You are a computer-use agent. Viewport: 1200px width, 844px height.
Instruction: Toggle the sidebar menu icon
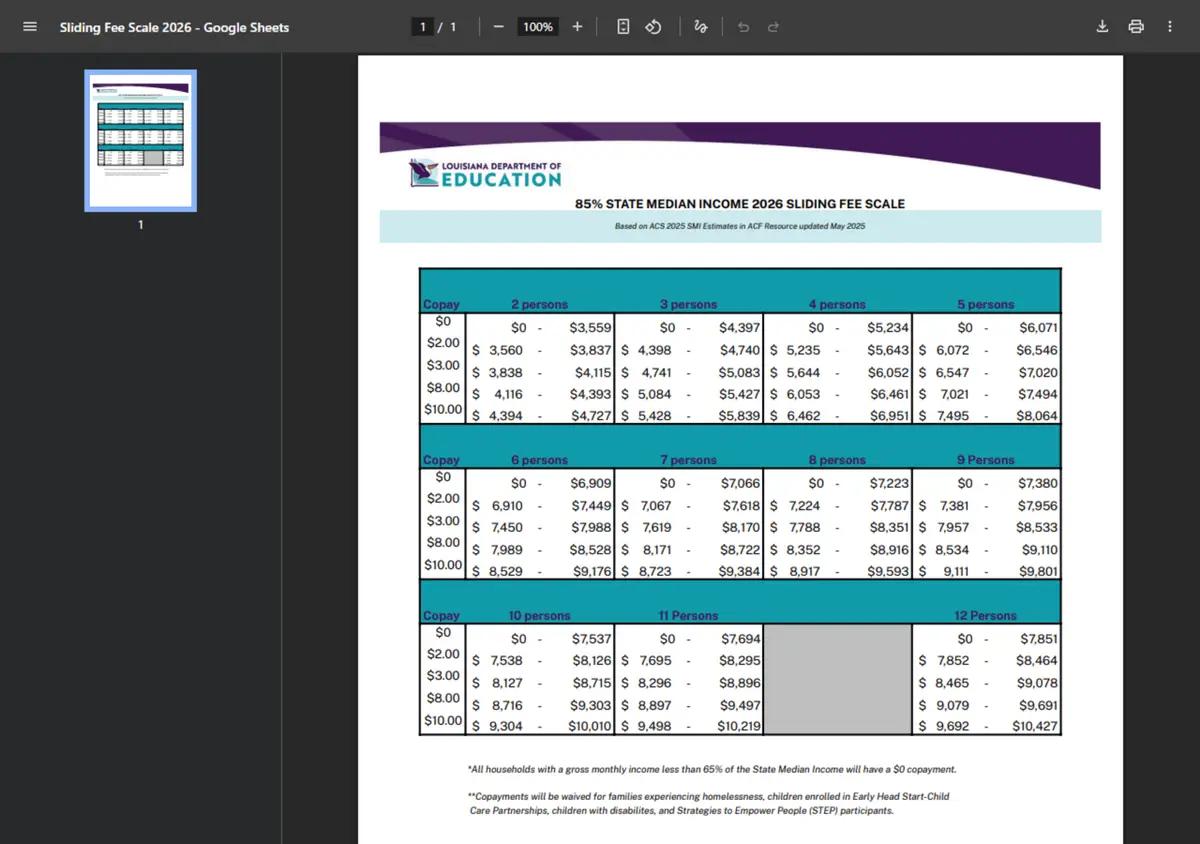pos(30,27)
